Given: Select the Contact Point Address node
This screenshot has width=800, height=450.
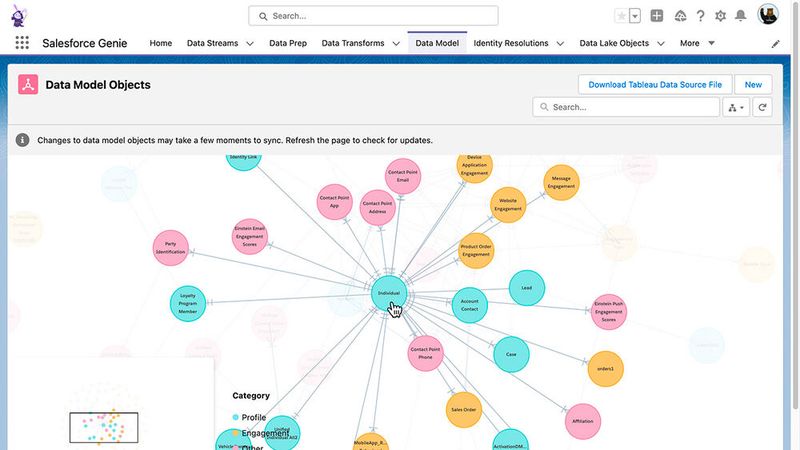Looking at the screenshot, I should click(x=378, y=208).
